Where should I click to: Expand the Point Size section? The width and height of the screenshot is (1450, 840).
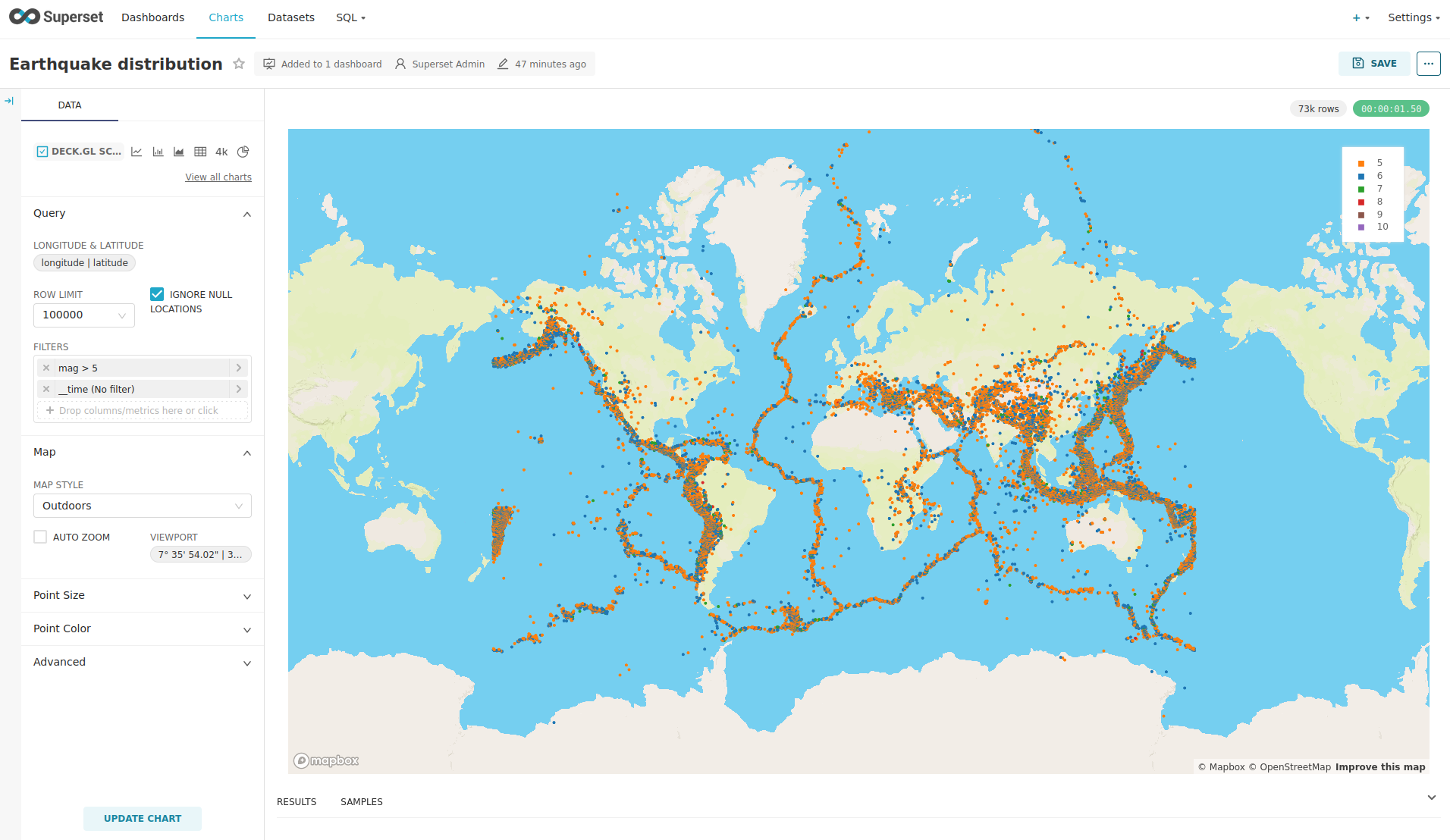[x=142, y=596]
